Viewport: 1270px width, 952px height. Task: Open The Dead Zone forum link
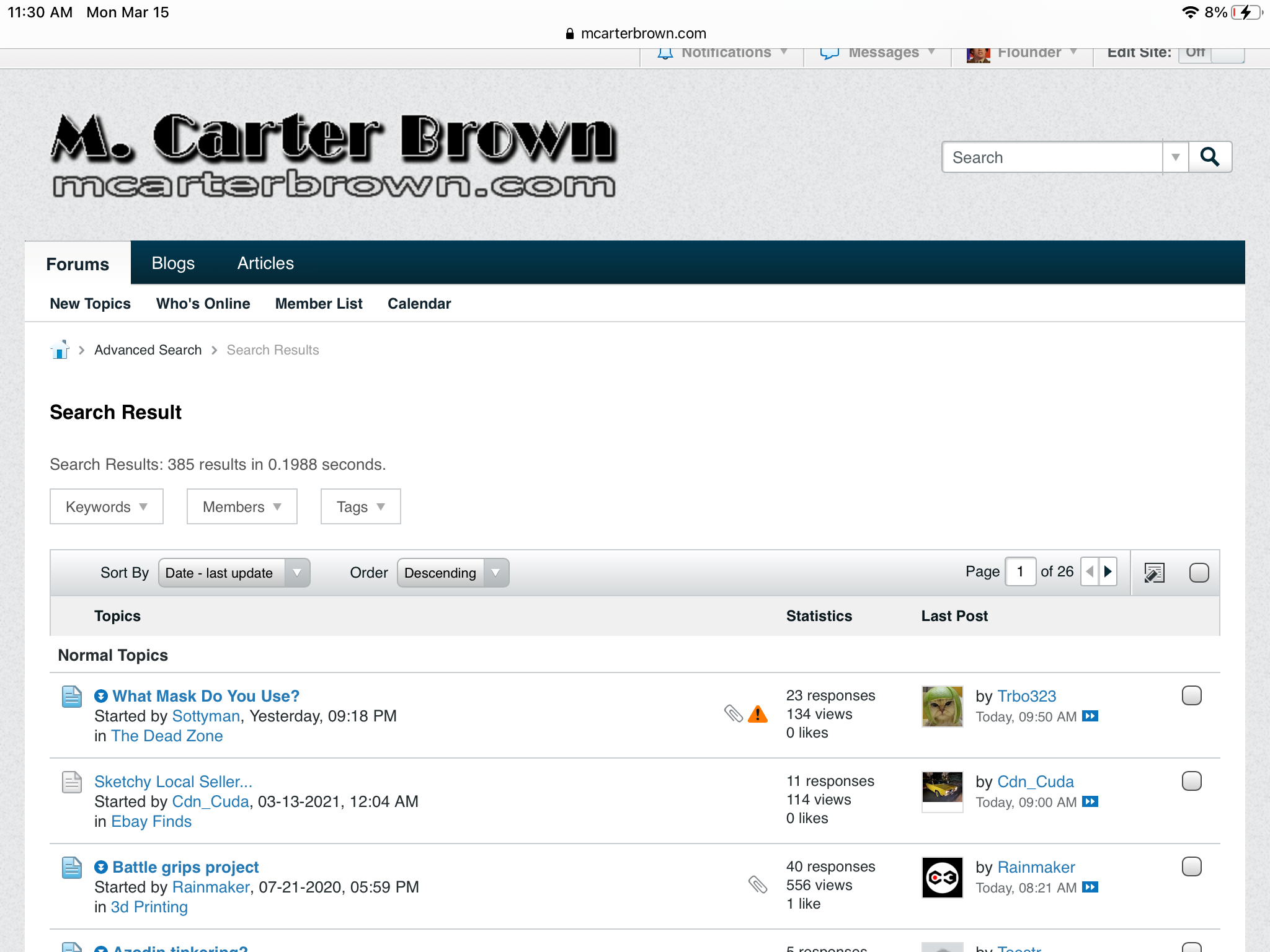pyautogui.click(x=167, y=736)
